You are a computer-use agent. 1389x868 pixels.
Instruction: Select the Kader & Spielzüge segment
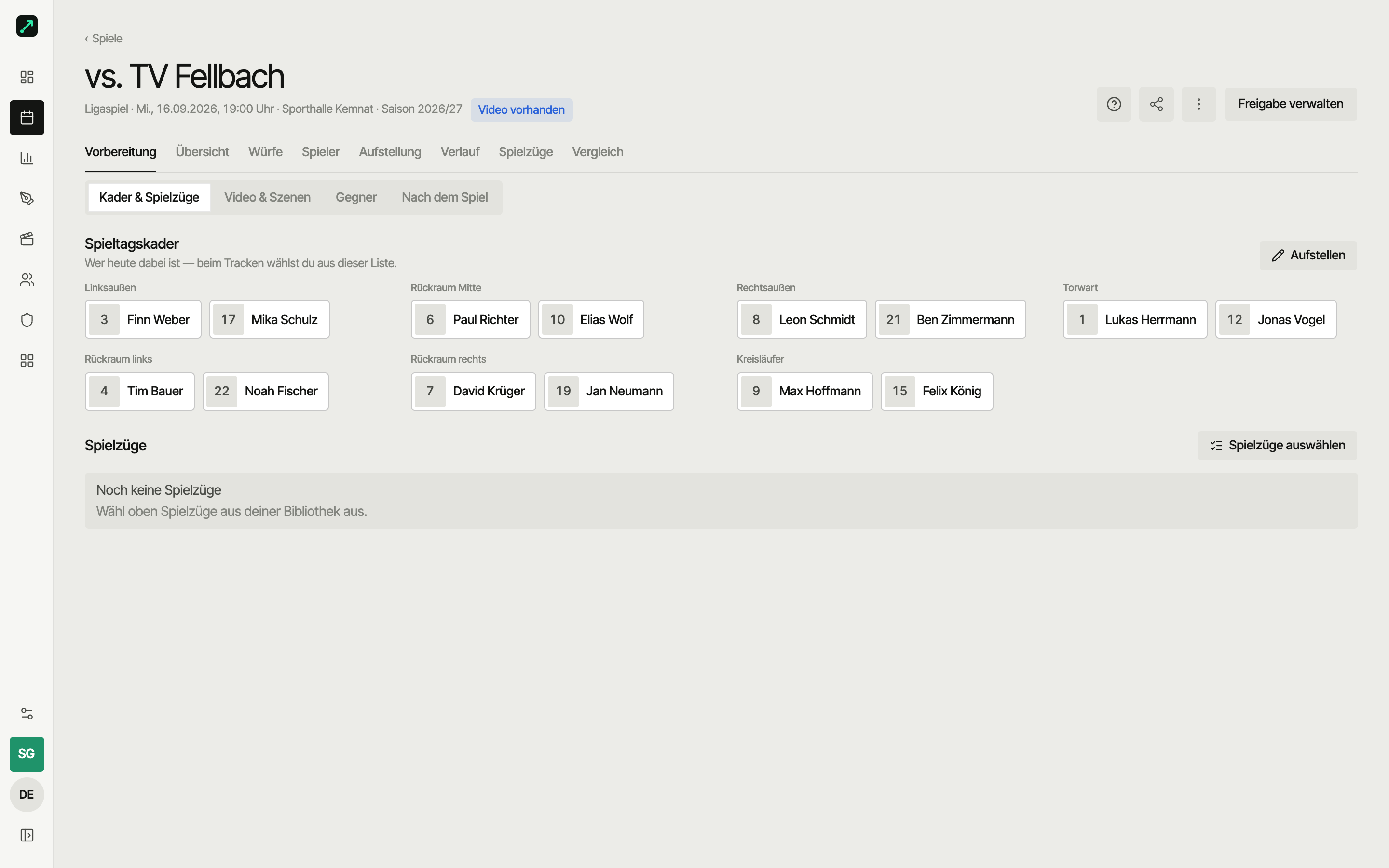click(x=149, y=198)
